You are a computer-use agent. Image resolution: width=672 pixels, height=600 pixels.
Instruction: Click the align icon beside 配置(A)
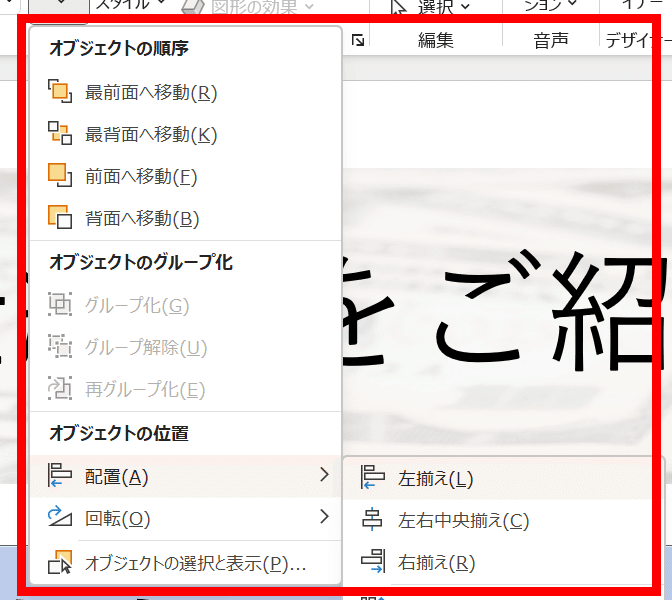(x=60, y=475)
